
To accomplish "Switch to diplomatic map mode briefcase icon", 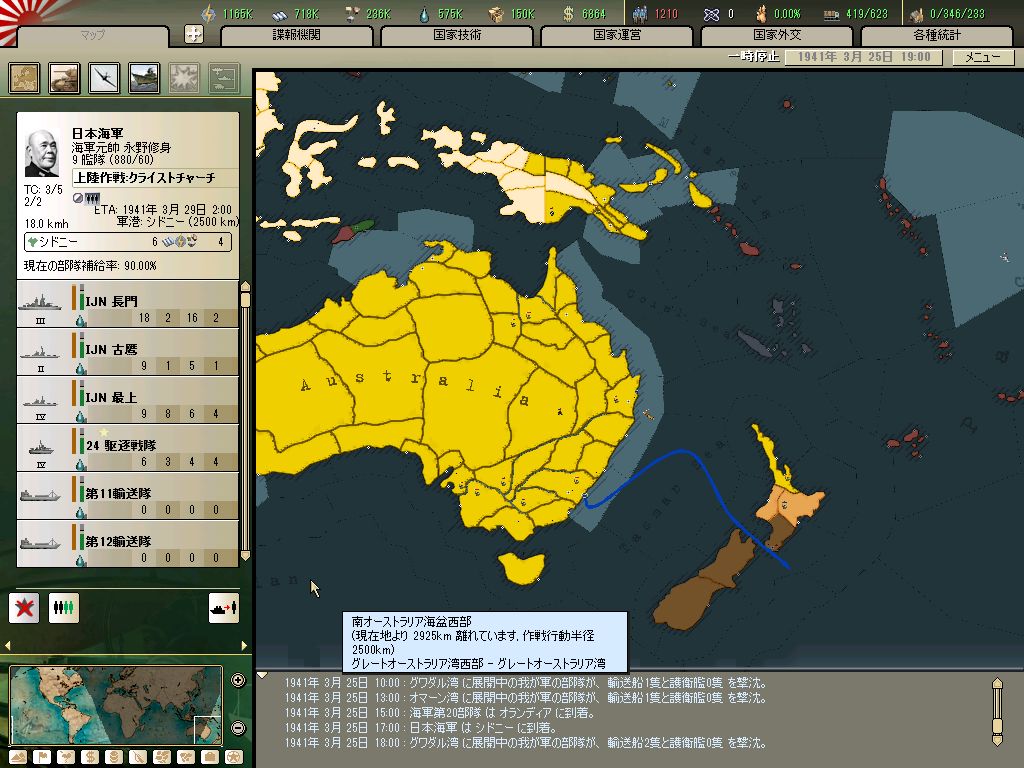I will [210, 757].
